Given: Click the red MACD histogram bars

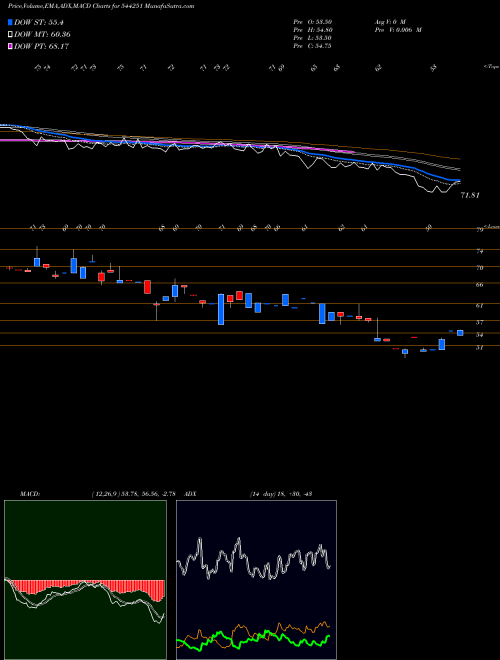Looking at the screenshot, I should coord(86,587).
